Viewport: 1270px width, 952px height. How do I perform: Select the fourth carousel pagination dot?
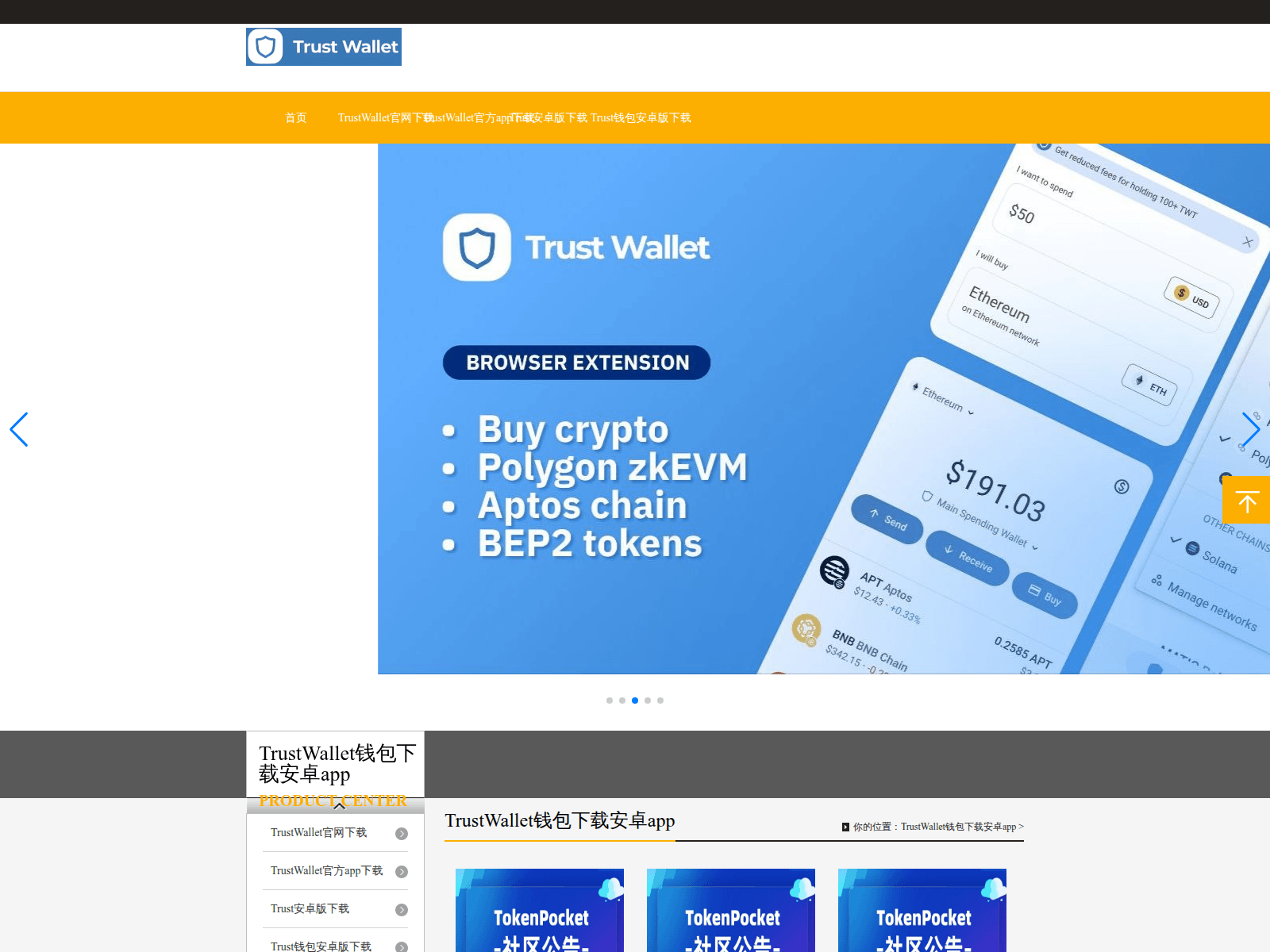648,701
